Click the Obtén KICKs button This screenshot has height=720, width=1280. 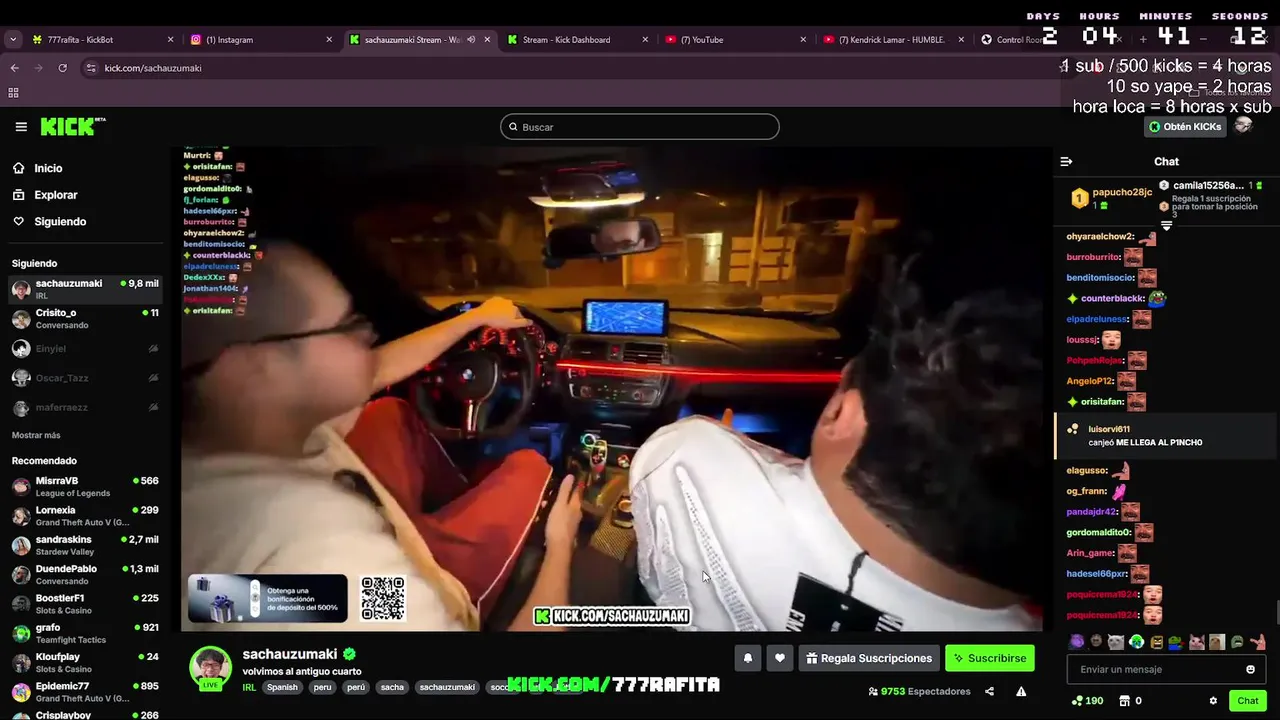click(1185, 127)
